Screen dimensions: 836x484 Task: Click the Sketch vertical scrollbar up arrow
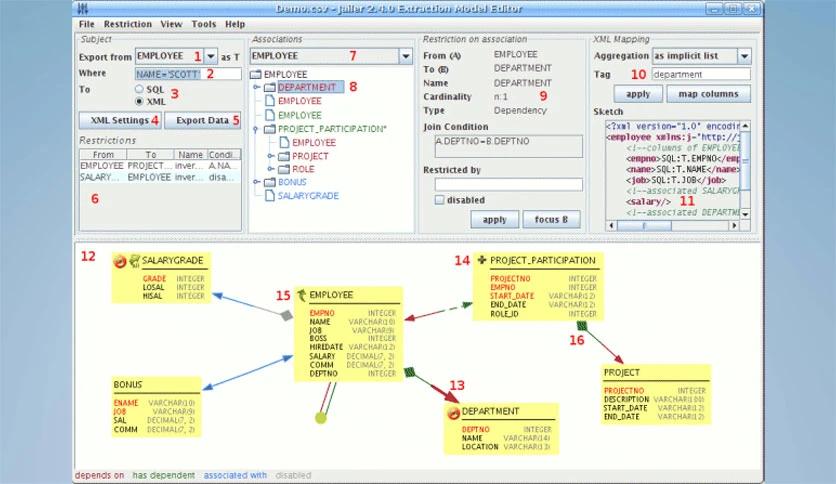click(745, 126)
